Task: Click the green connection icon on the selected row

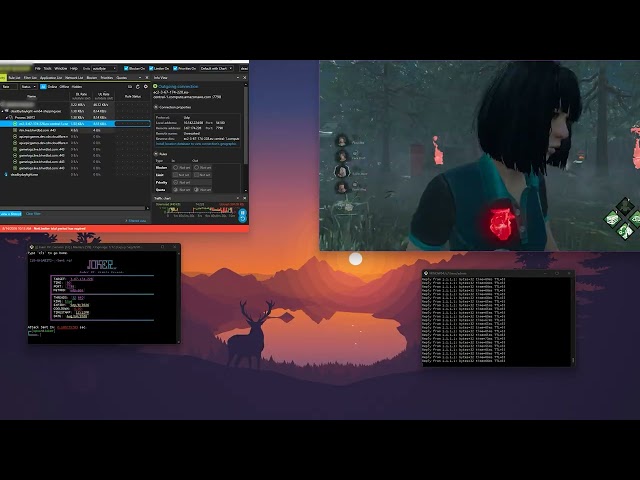Action: click(15, 123)
